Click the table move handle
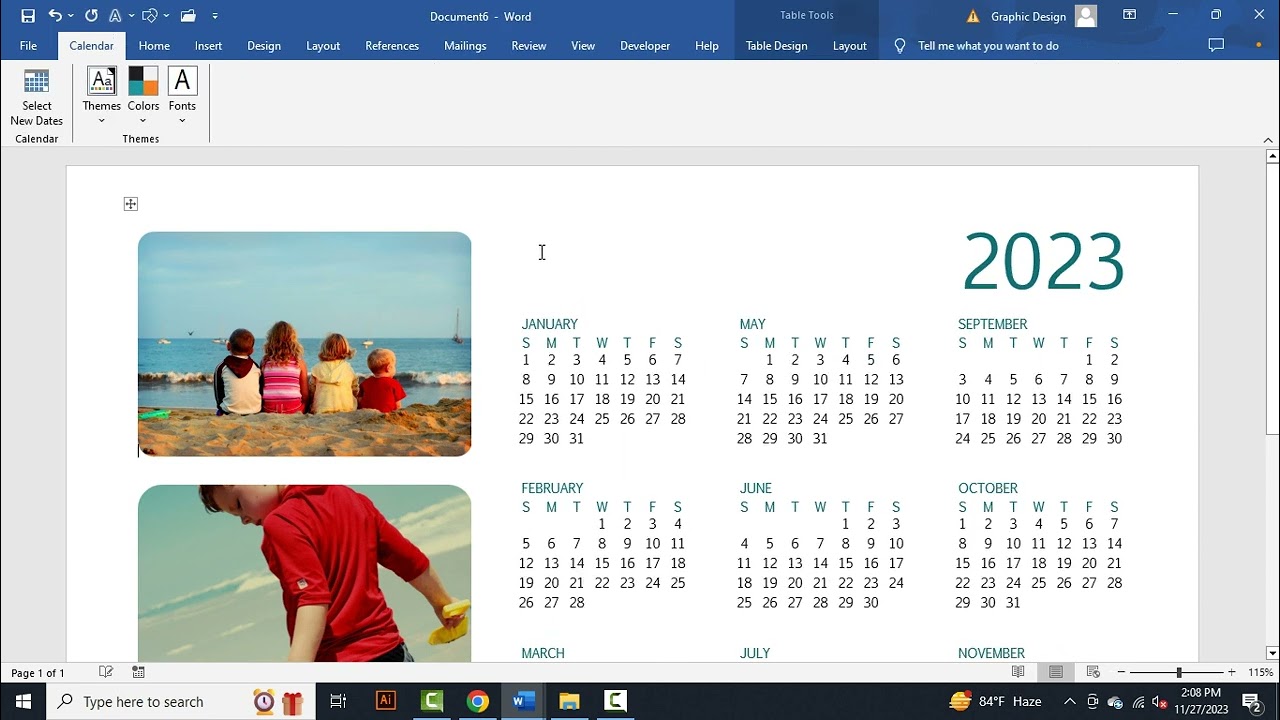The height and width of the screenshot is (720, 1280). (x=130, y=204)
